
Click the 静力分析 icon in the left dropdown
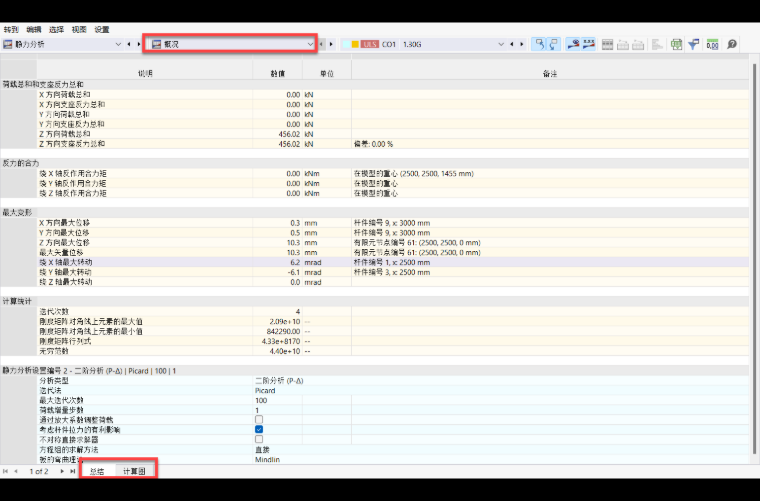click(x=8, y=44)
